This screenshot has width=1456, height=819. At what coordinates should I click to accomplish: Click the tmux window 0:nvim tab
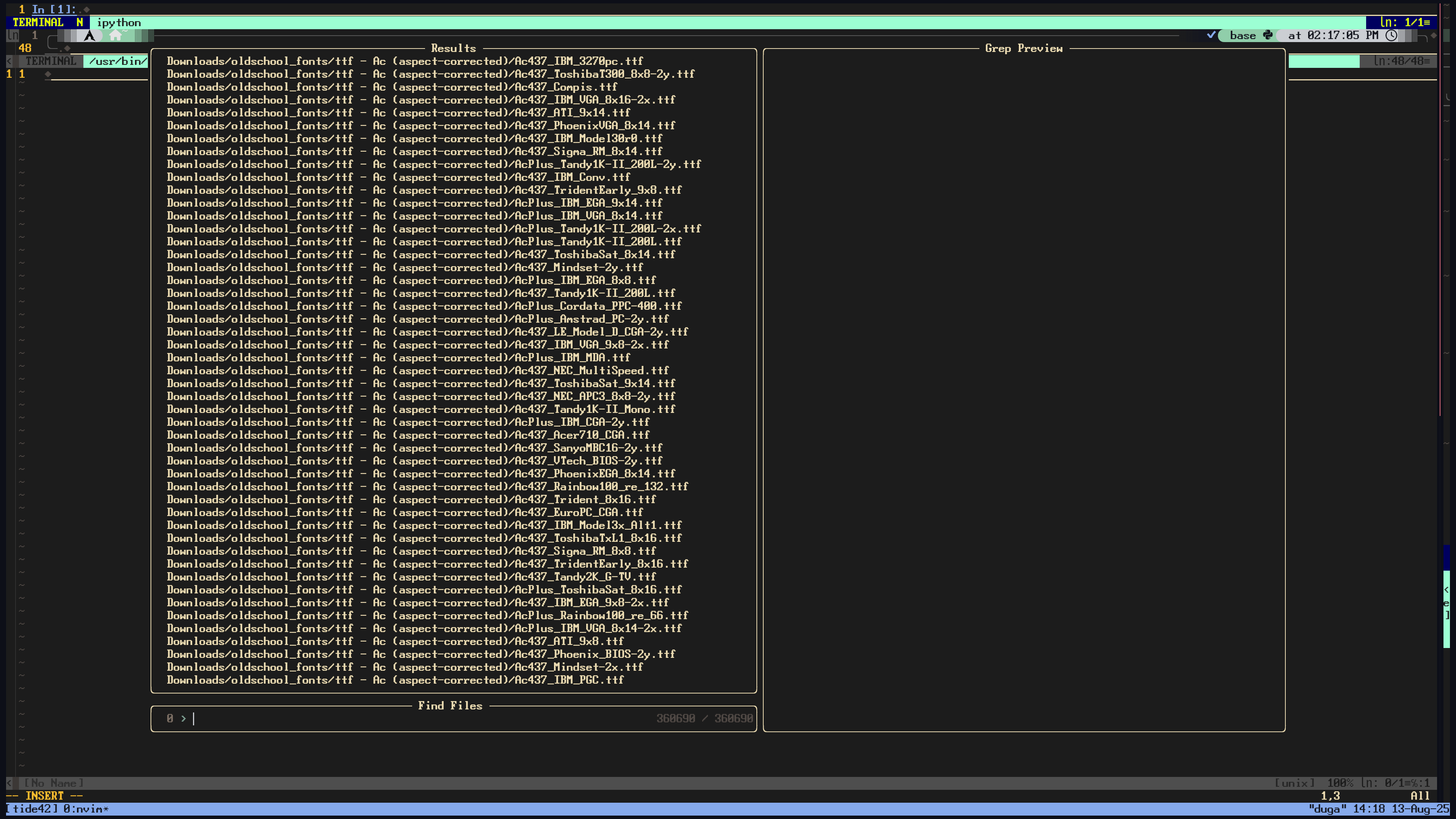coord(85,809)
